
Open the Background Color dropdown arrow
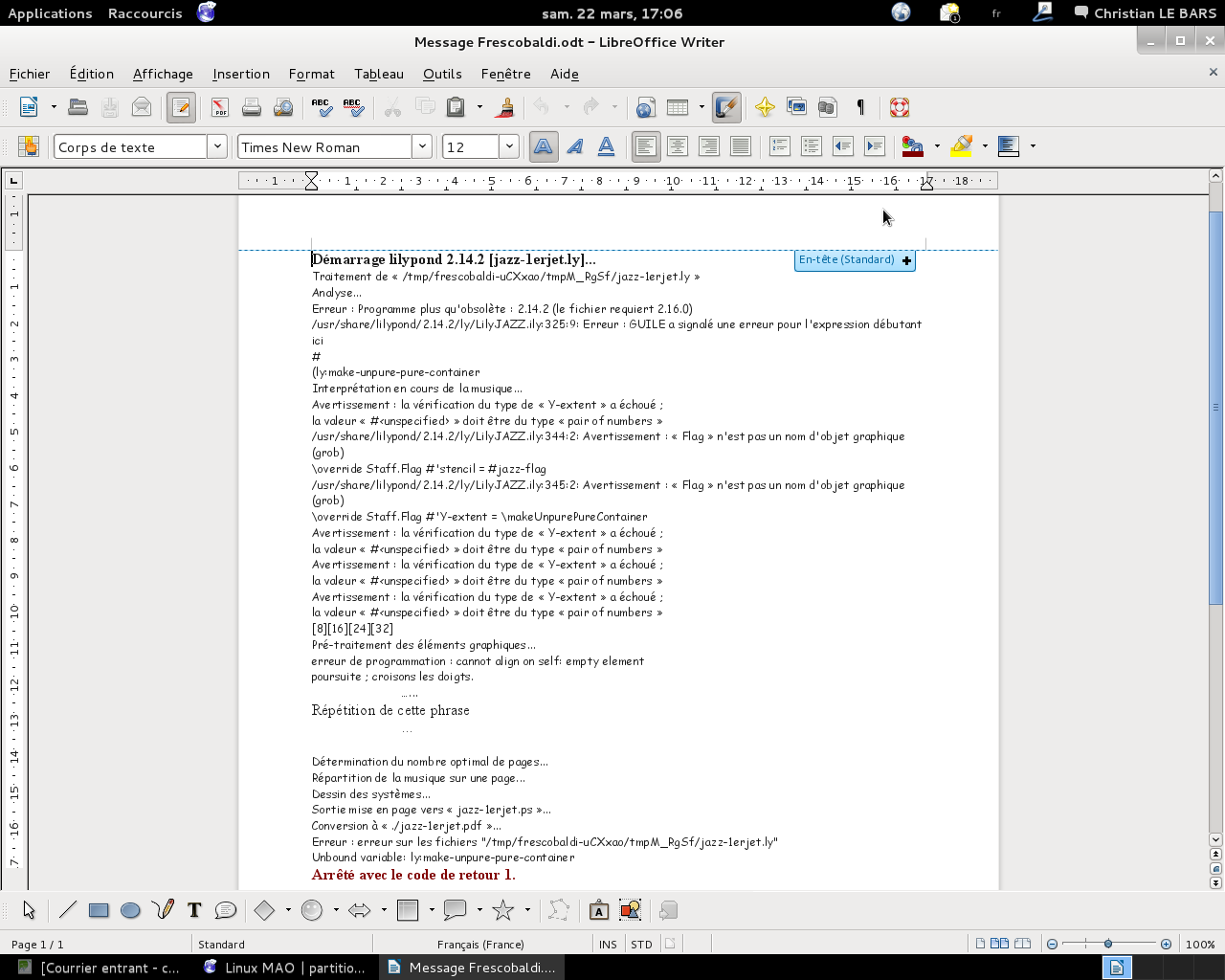[x=1033, y=146]
